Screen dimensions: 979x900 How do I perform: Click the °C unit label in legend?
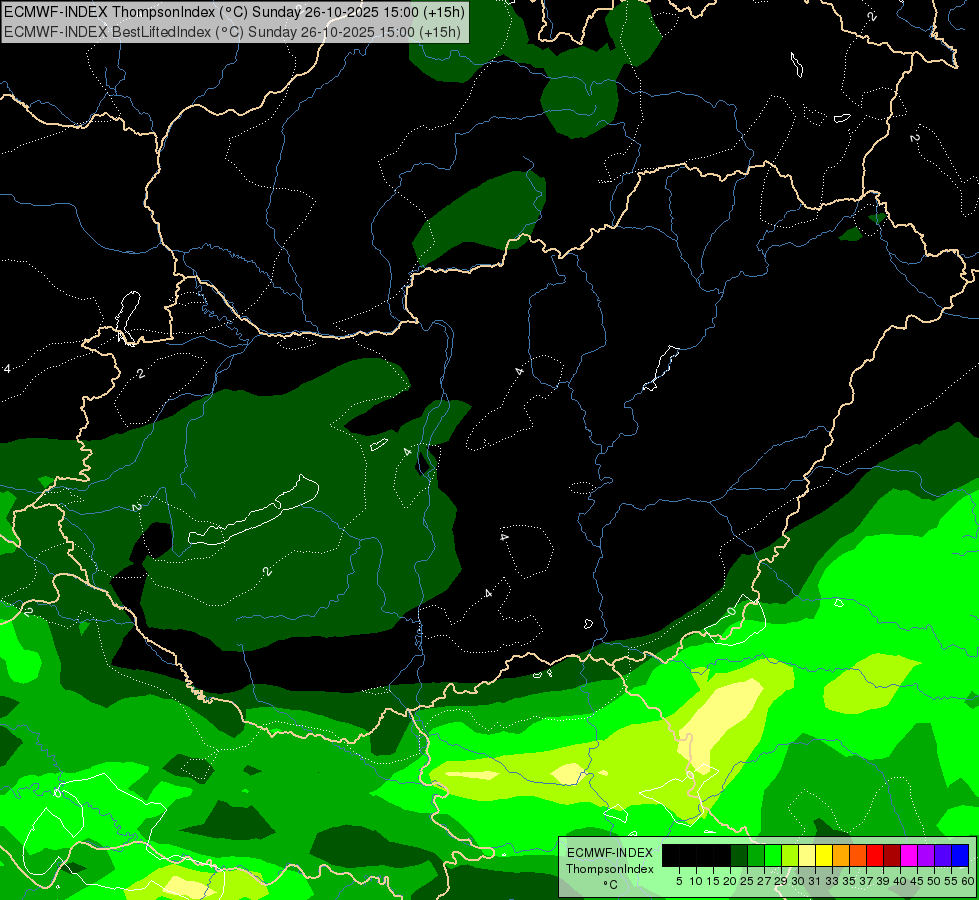click(611, 885)
